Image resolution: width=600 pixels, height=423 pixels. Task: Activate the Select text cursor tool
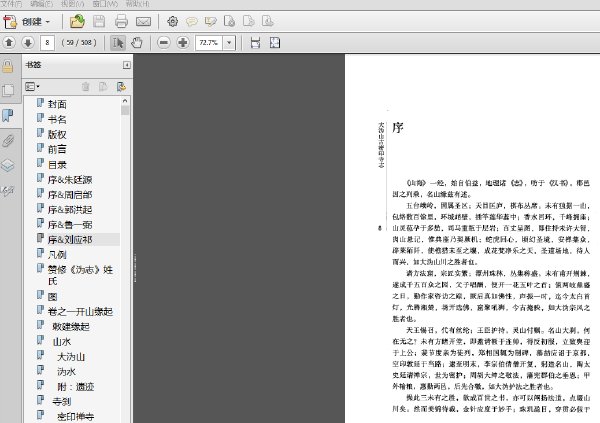click(118, 42)
